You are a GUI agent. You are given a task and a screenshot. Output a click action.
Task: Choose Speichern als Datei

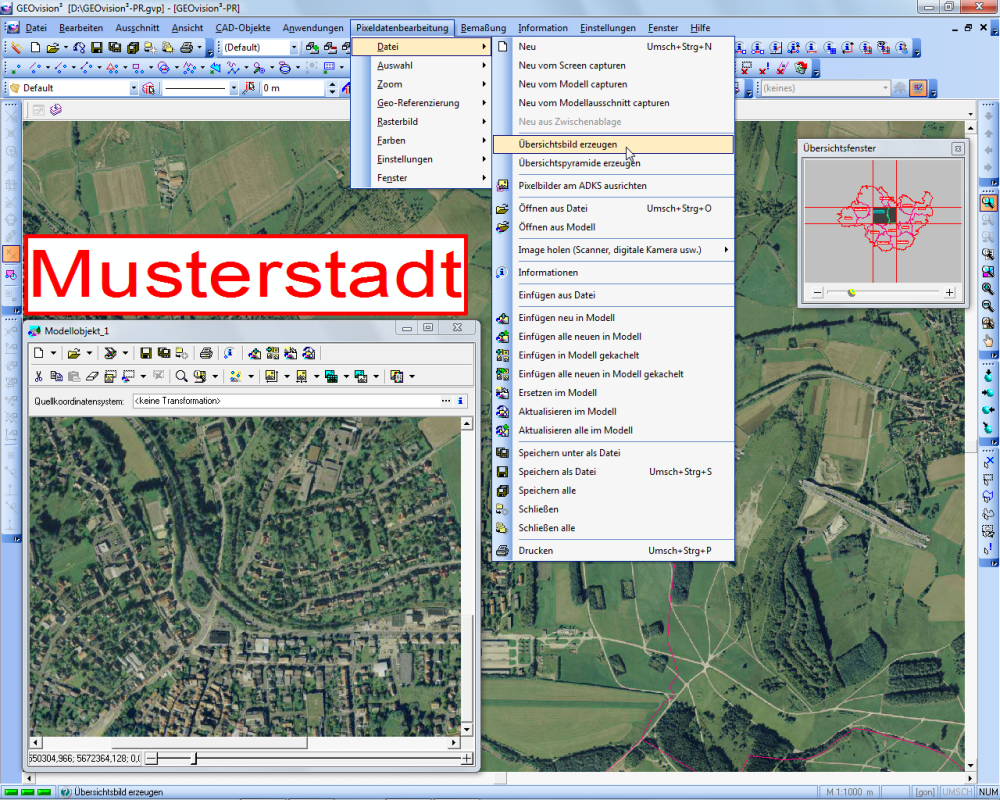point(614,471)
